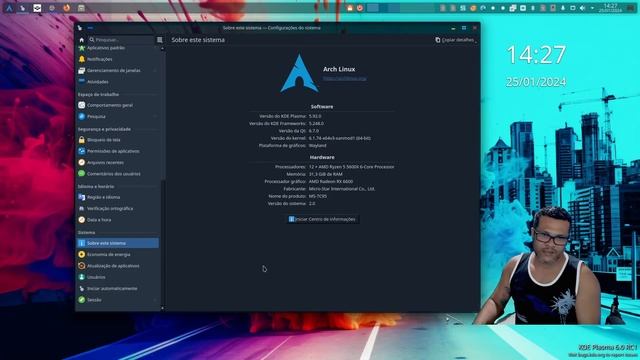The height and width of the screenshot is (360, 640).
Task: Open the Arch Linux application launcher
Action: 9,8
